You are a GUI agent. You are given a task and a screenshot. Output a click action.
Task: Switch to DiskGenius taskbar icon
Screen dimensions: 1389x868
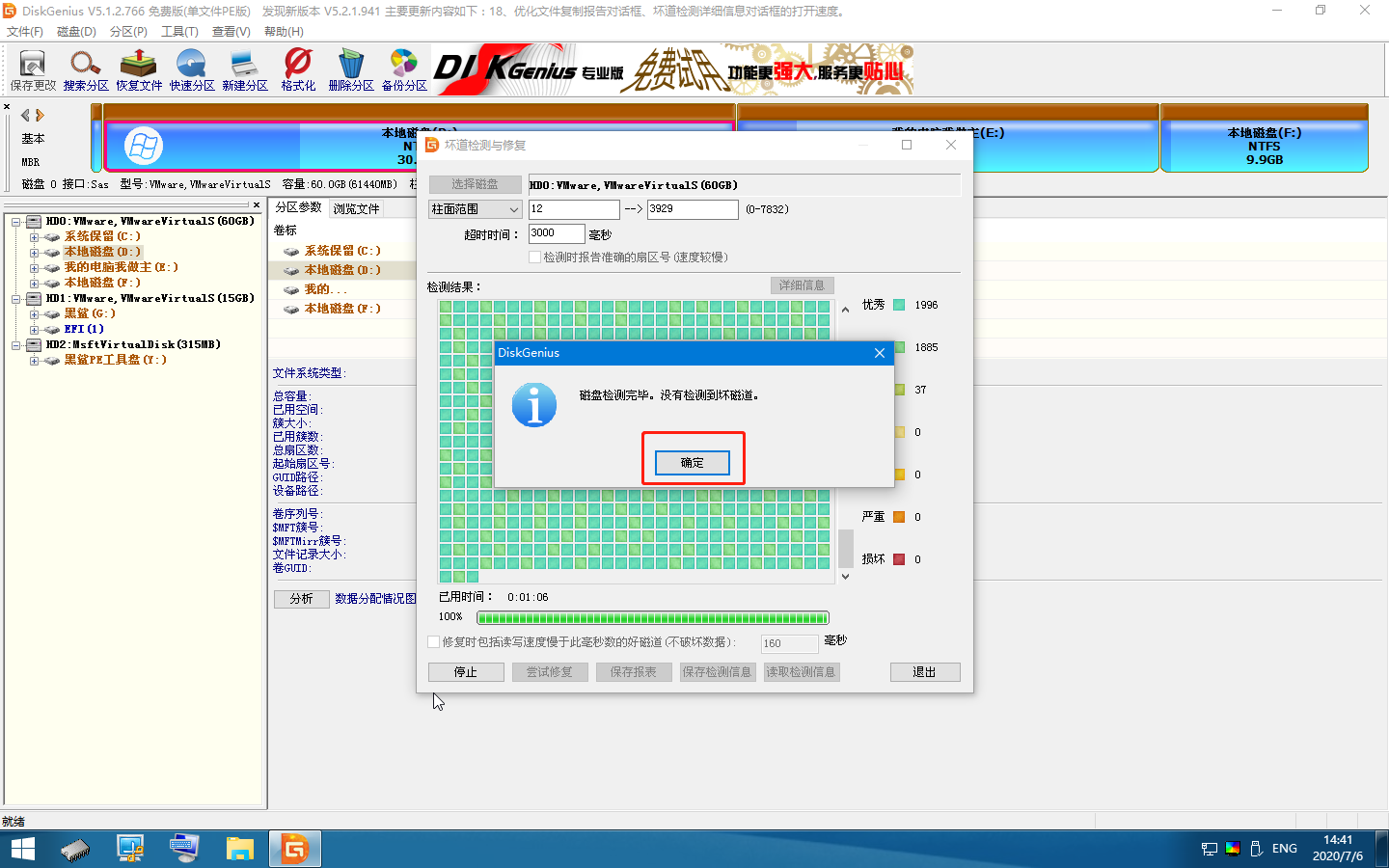(294, 849)
